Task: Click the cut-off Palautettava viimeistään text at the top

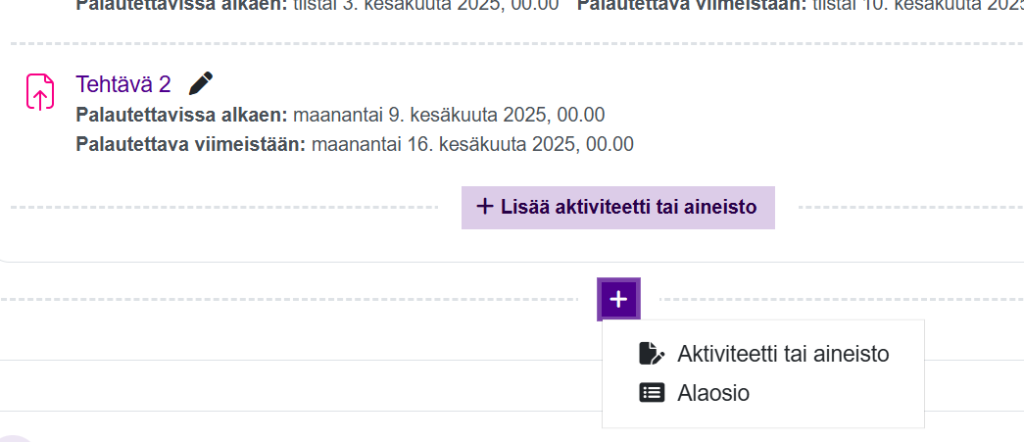Action: coord(692,4)
